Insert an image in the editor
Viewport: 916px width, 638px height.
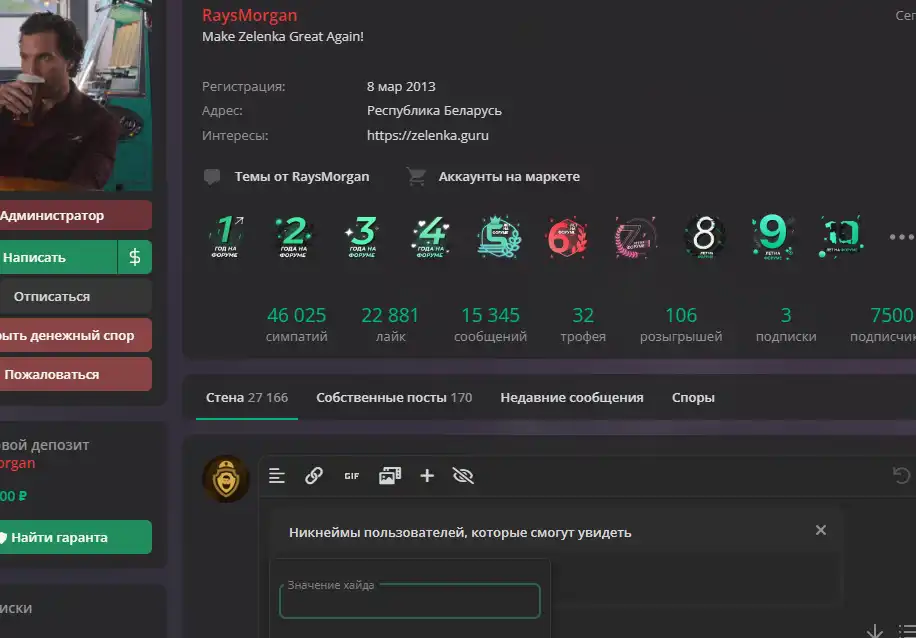click(390, 476)
